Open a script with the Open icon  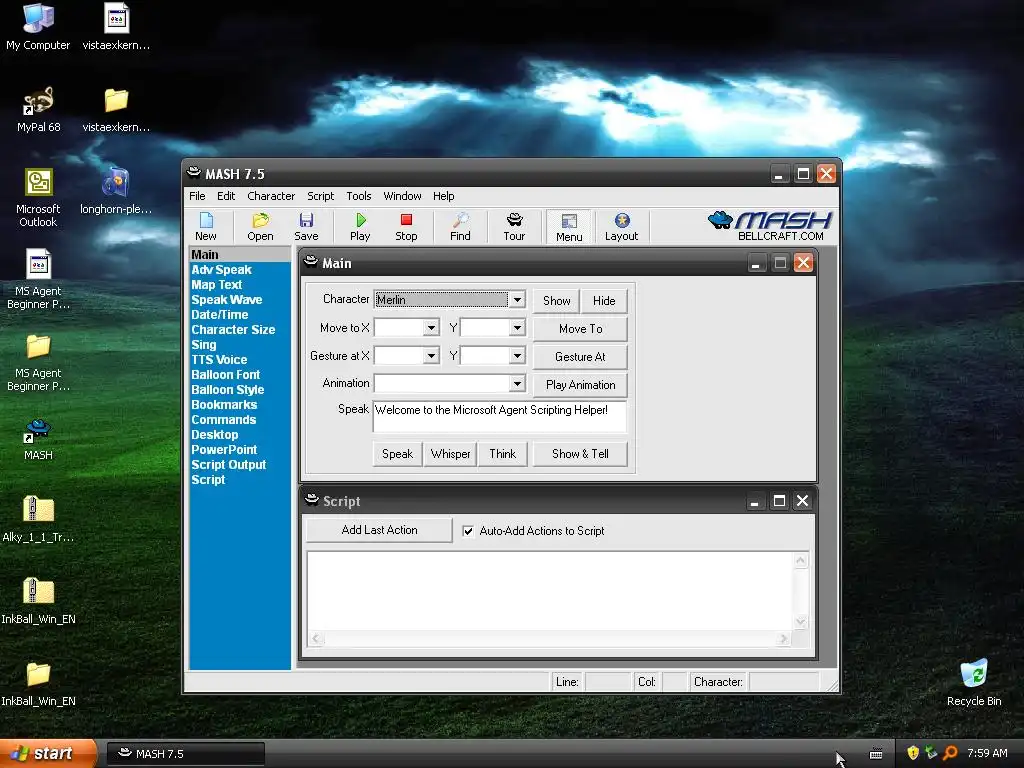click(260, 227)
